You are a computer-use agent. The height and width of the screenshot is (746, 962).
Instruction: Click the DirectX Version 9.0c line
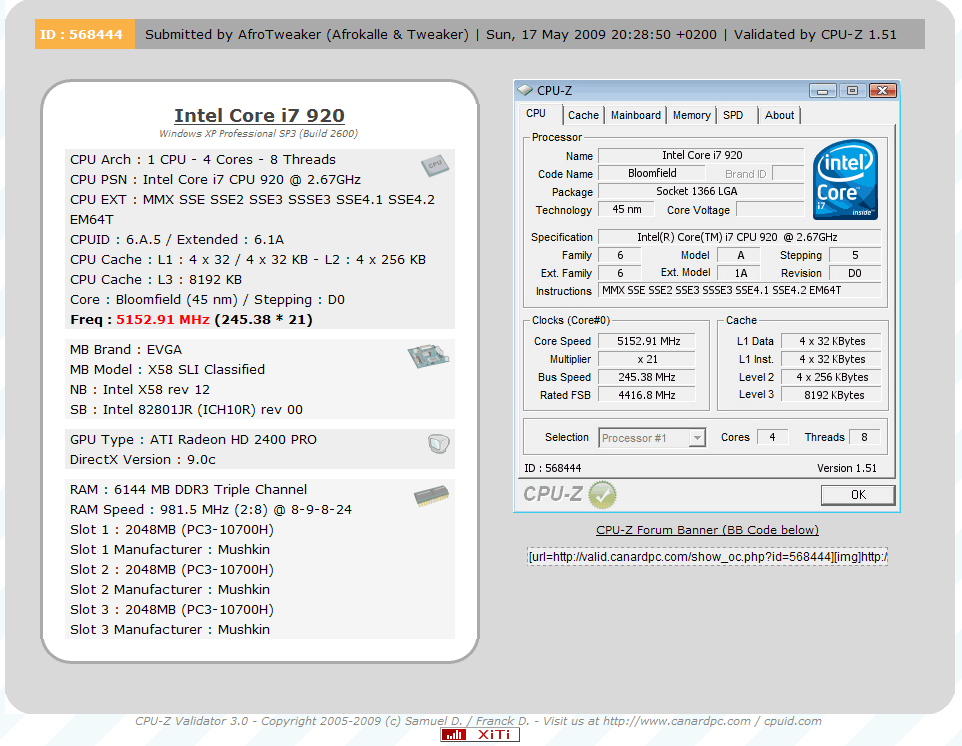143,460
